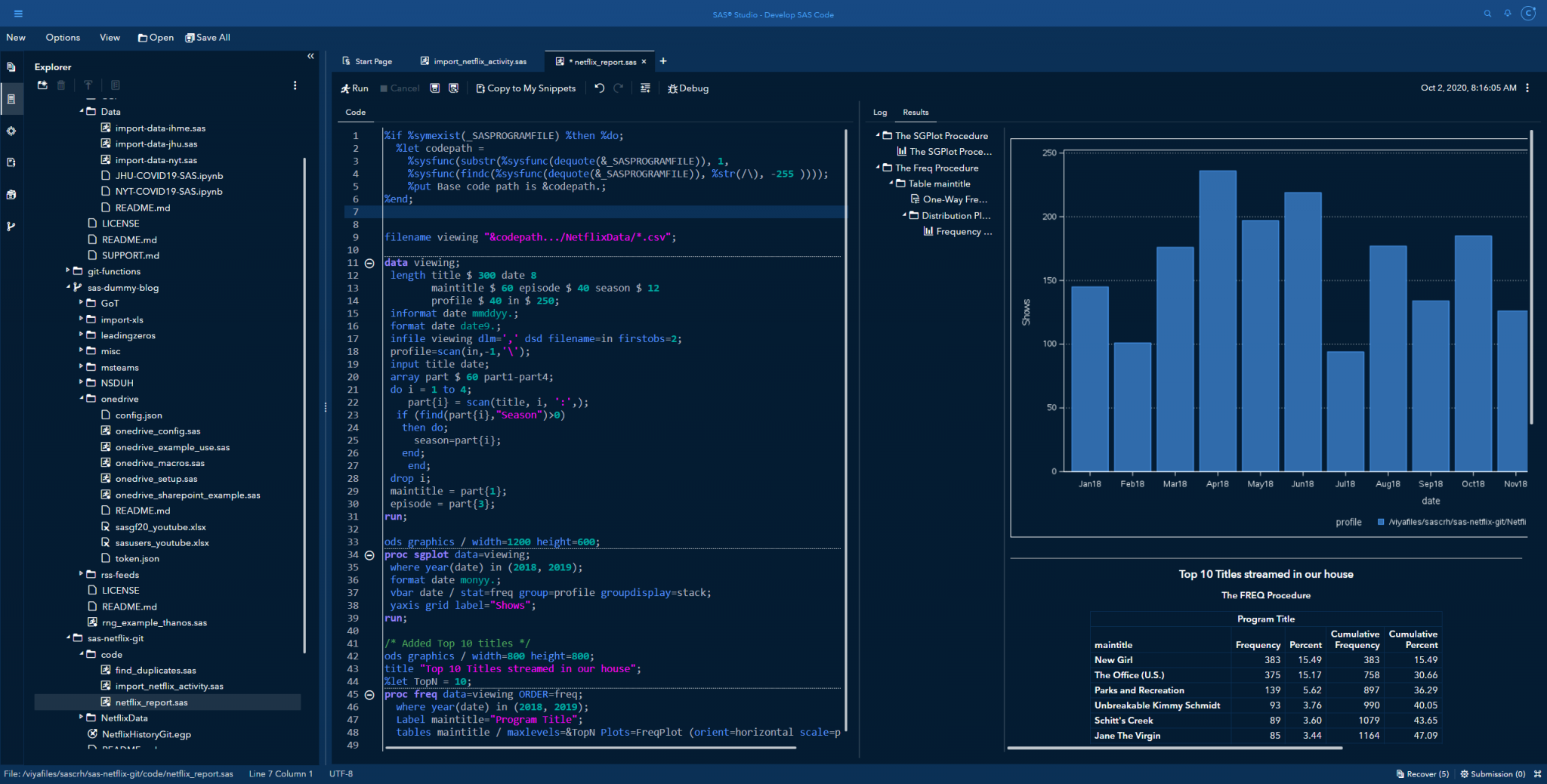Click the new folder icon in Explorer
The height and width of the screenshot is (784, 1547).
coord(42,85)
